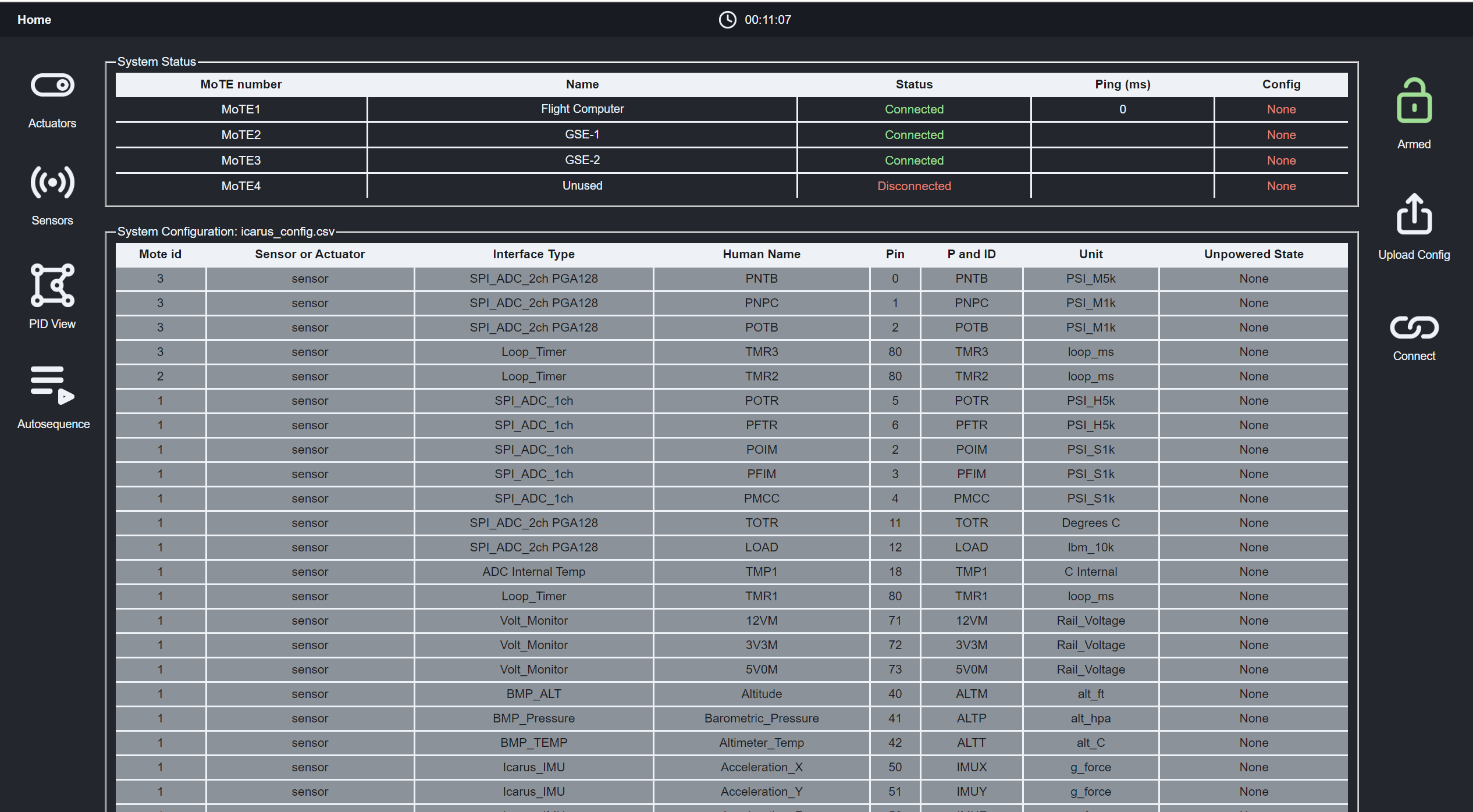This screenshot has width=1473, height=812.
Task: Click the alt_hpa unit cell
Action: coord(1091,718)
